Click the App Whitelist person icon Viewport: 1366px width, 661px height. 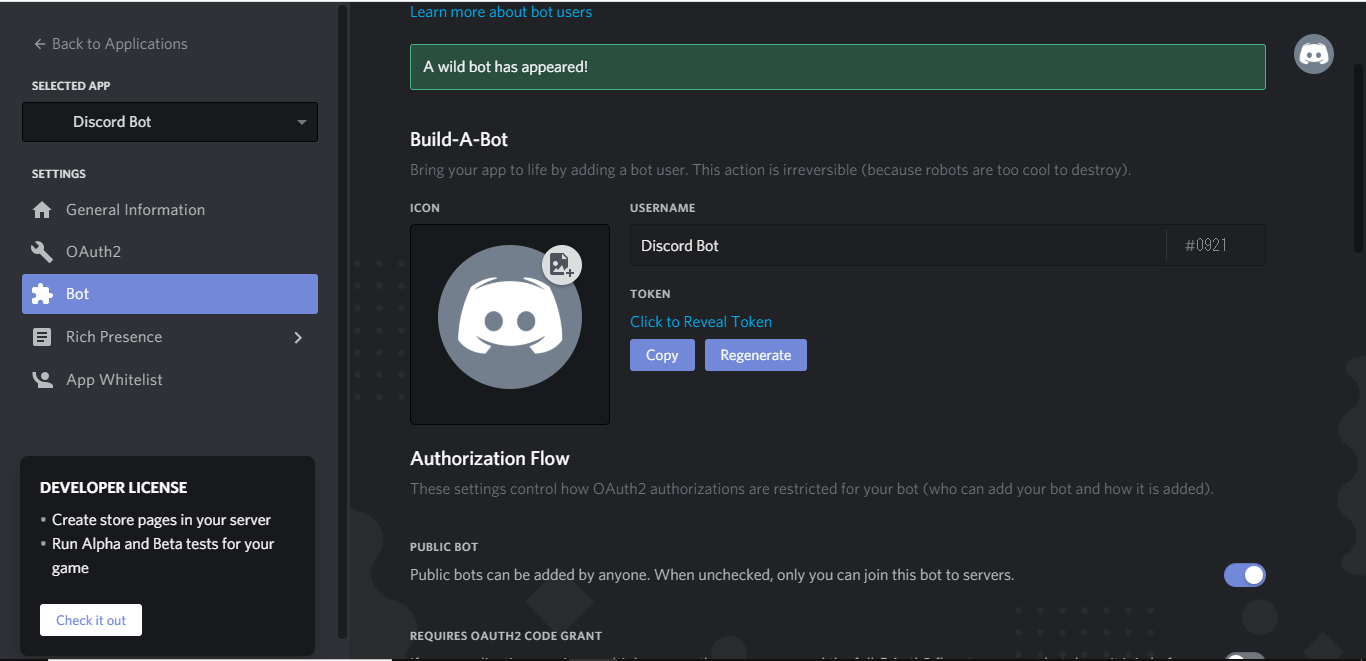click(x=42, y=380)
